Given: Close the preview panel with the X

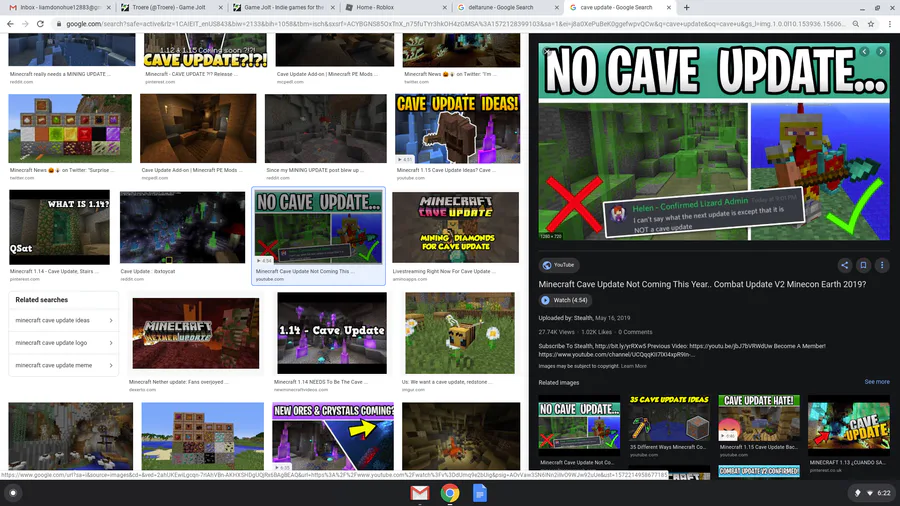Looking at the screenshot, I should [x=548, y=52].
